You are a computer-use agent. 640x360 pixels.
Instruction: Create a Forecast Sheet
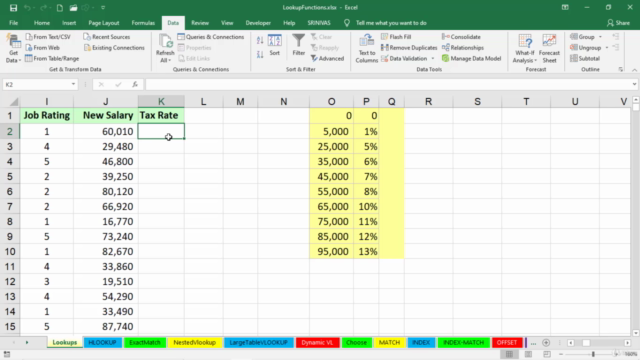point(549,49)
